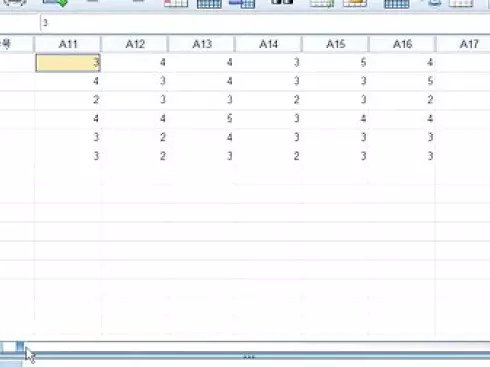The image size is (490, 367).
Task: Select the A14 column header
Action: pos(268,44)
